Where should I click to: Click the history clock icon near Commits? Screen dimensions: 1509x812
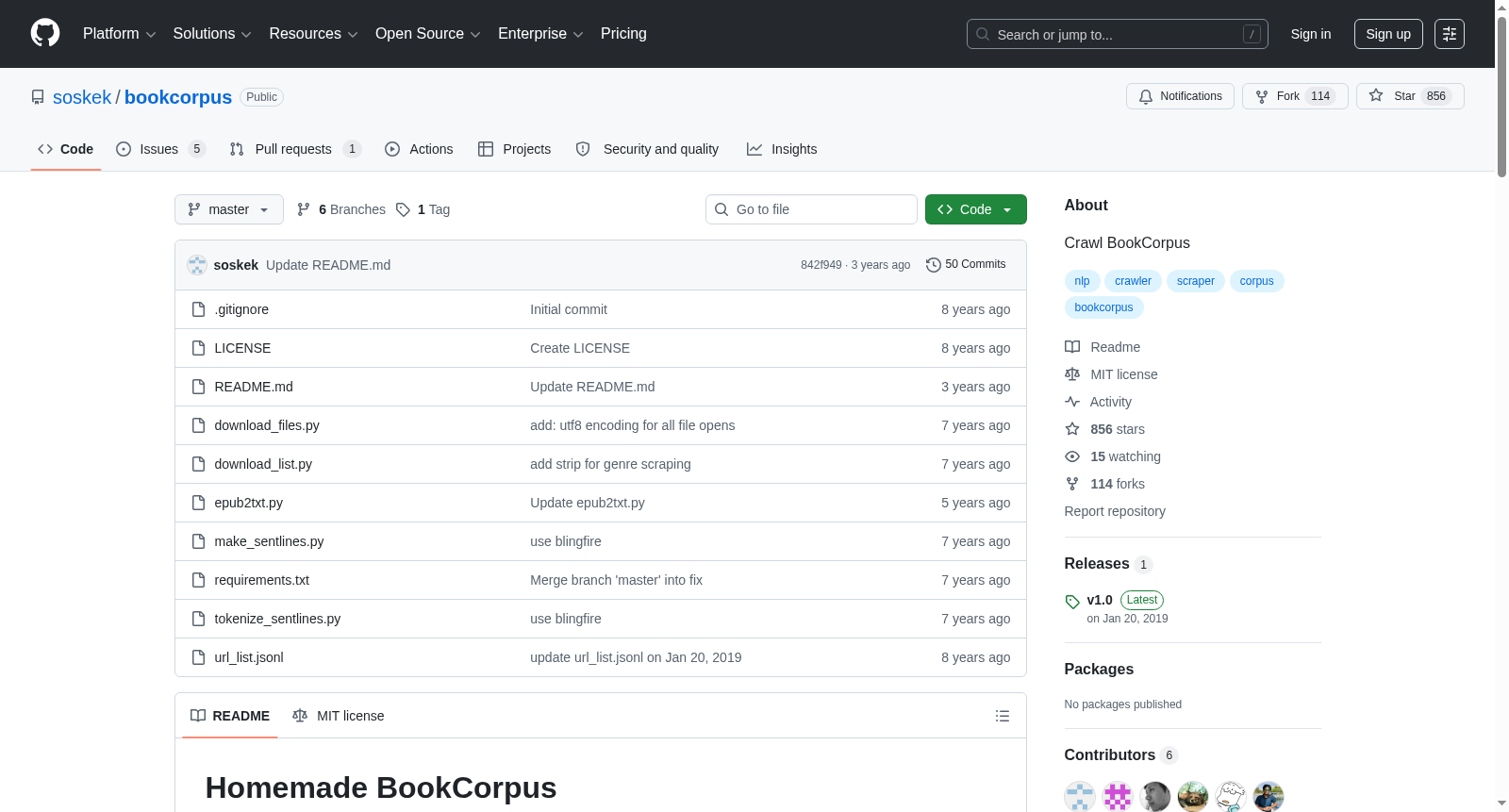pos(934,265)
